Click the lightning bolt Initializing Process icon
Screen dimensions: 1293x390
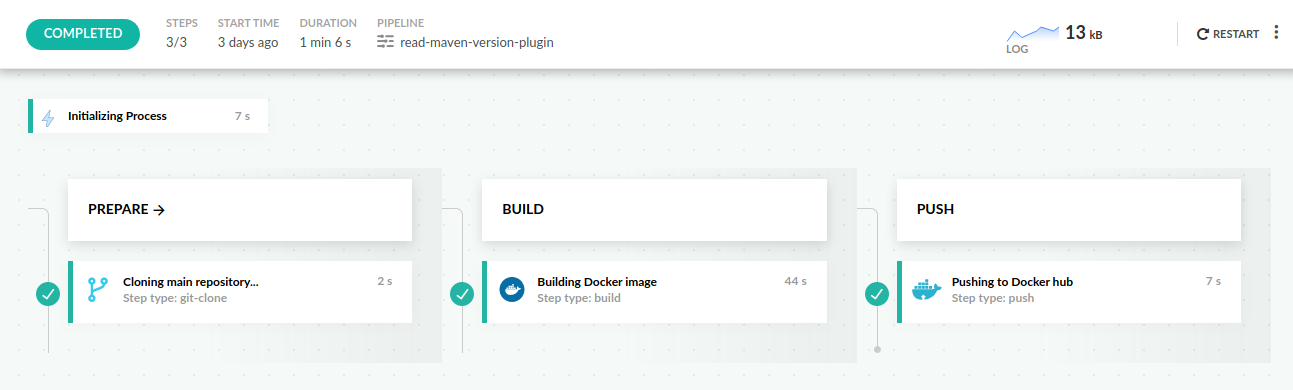(x=48, y=118)
